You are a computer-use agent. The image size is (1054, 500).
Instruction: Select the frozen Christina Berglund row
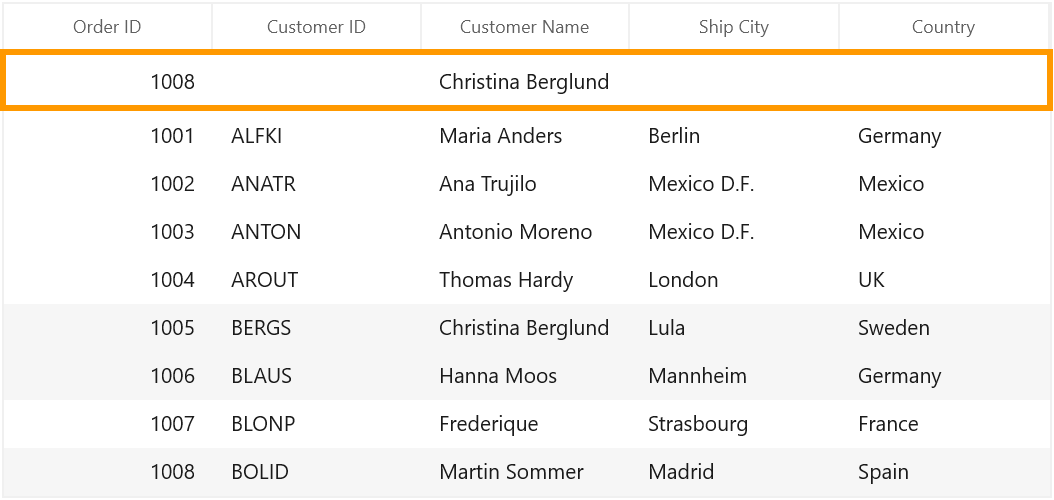527,81
